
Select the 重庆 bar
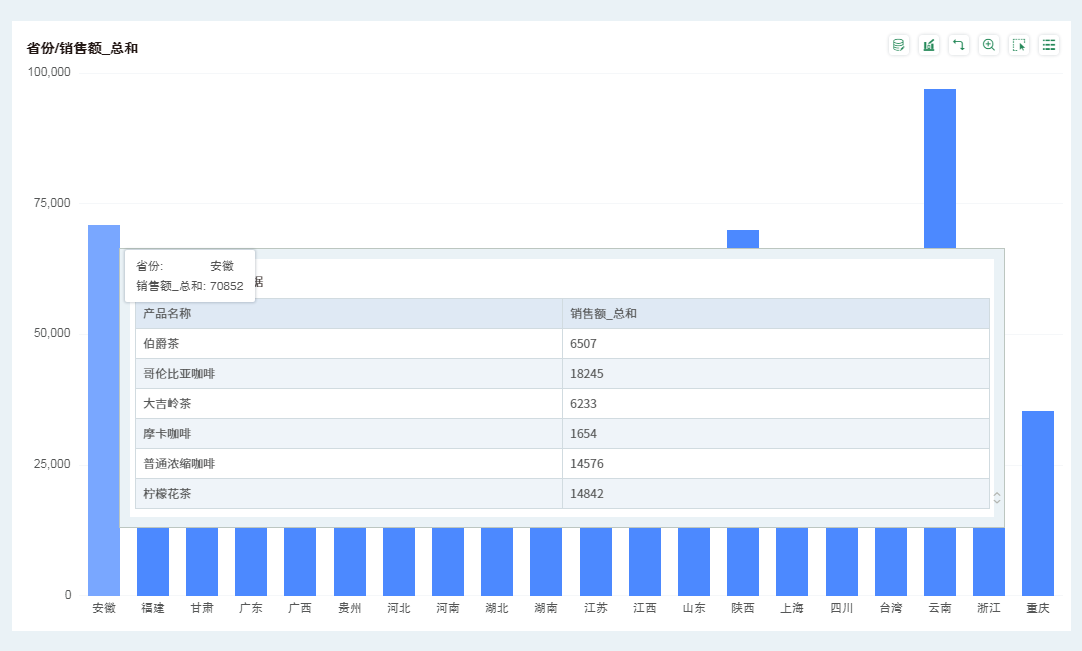point(1037,500)
